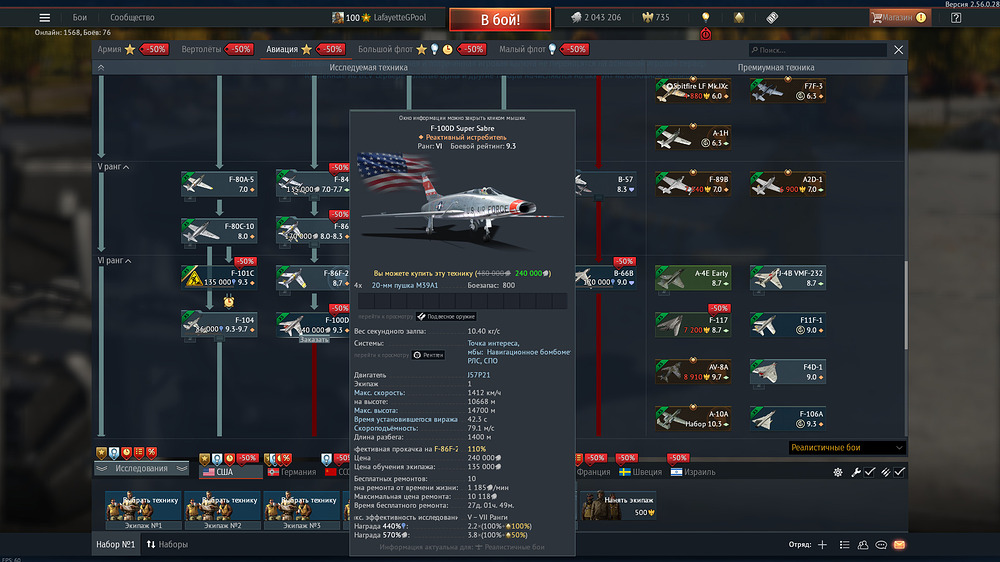Select the Израиль nation tab
Screen dimensions: 1000x562
pos(693,472)
